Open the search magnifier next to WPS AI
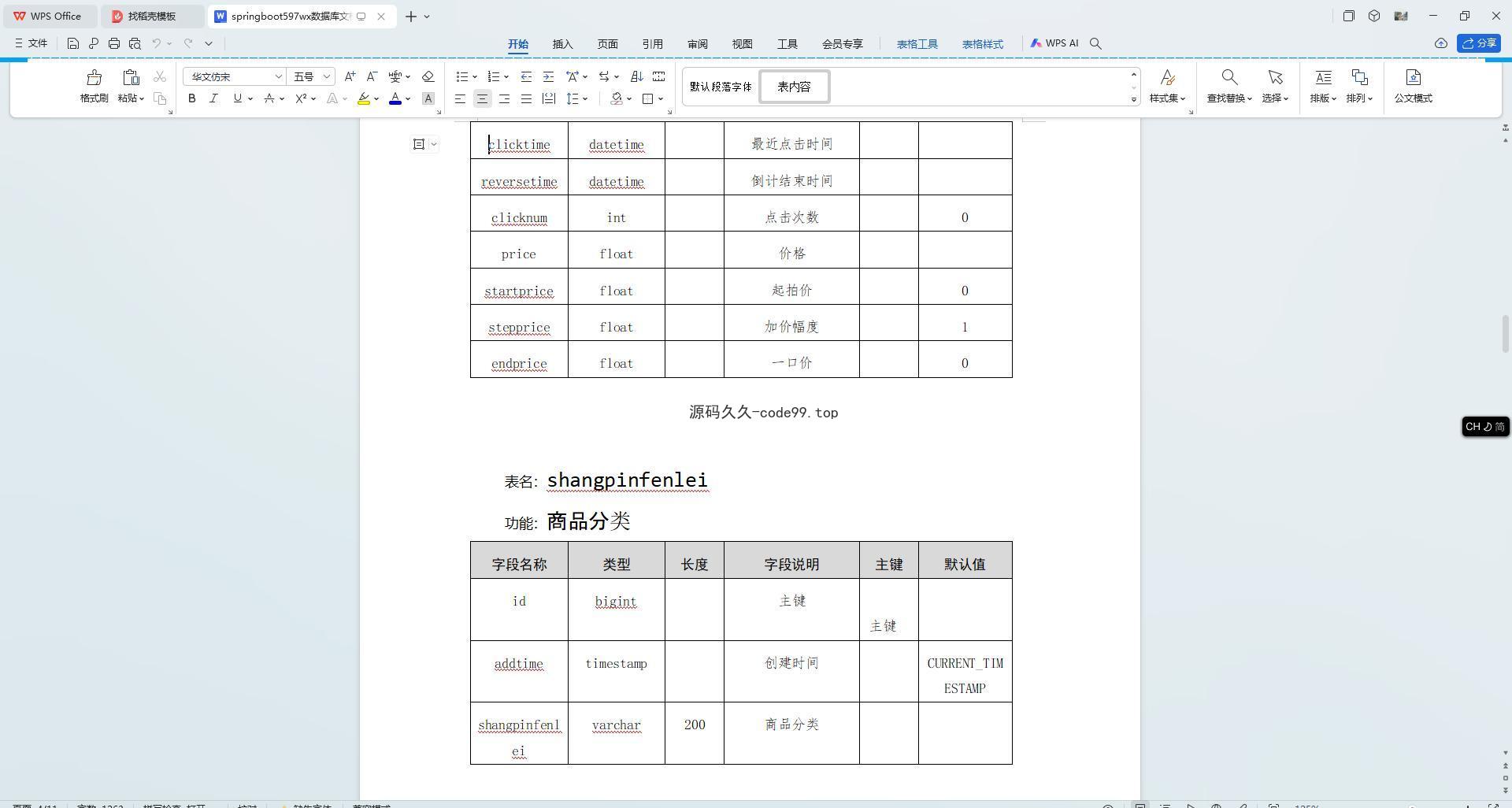Screen dimensions: 1512x808 click(1095, 43)
